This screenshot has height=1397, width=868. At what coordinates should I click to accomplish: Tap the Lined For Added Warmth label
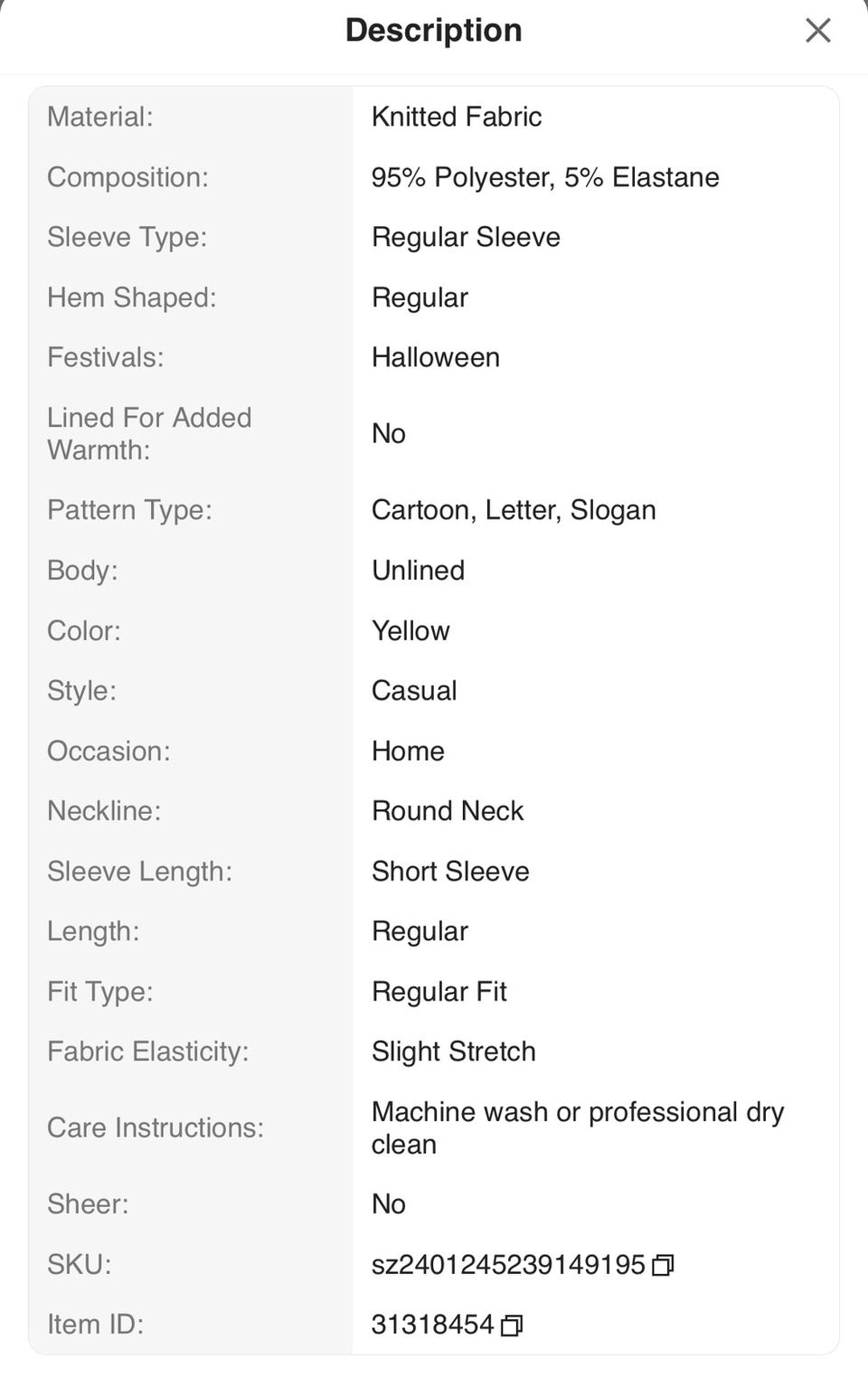point(149,434)
